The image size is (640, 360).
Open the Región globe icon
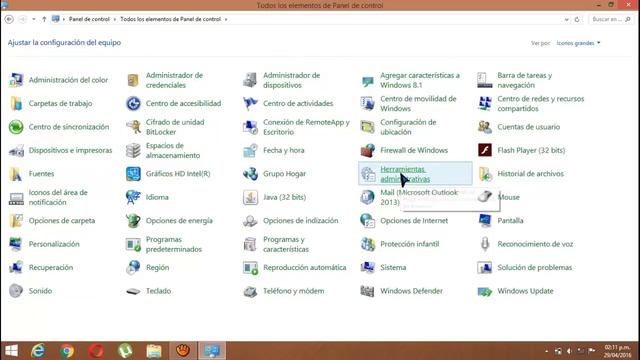click(x=133, y=267)
